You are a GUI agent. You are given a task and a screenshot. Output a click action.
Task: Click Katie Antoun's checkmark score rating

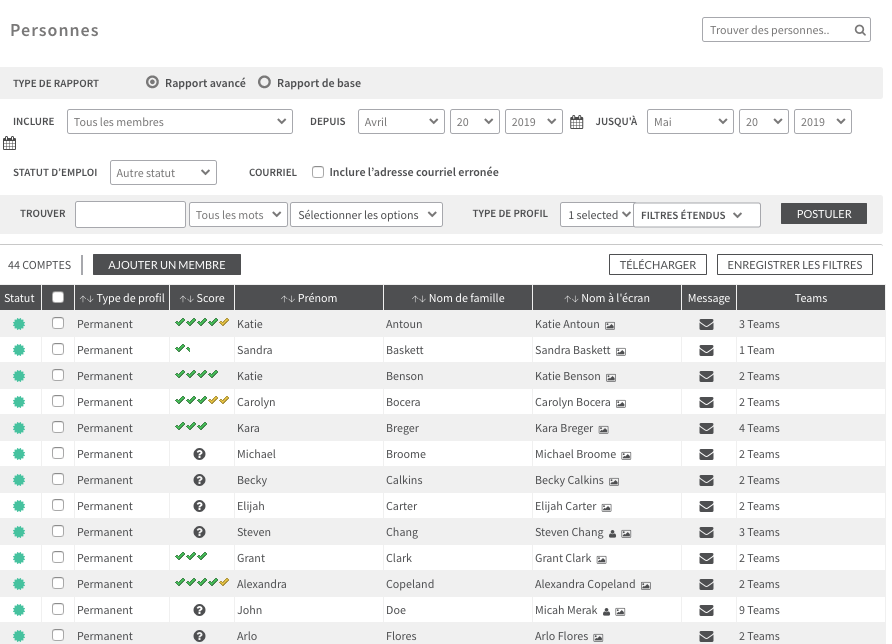click(202, 323)
